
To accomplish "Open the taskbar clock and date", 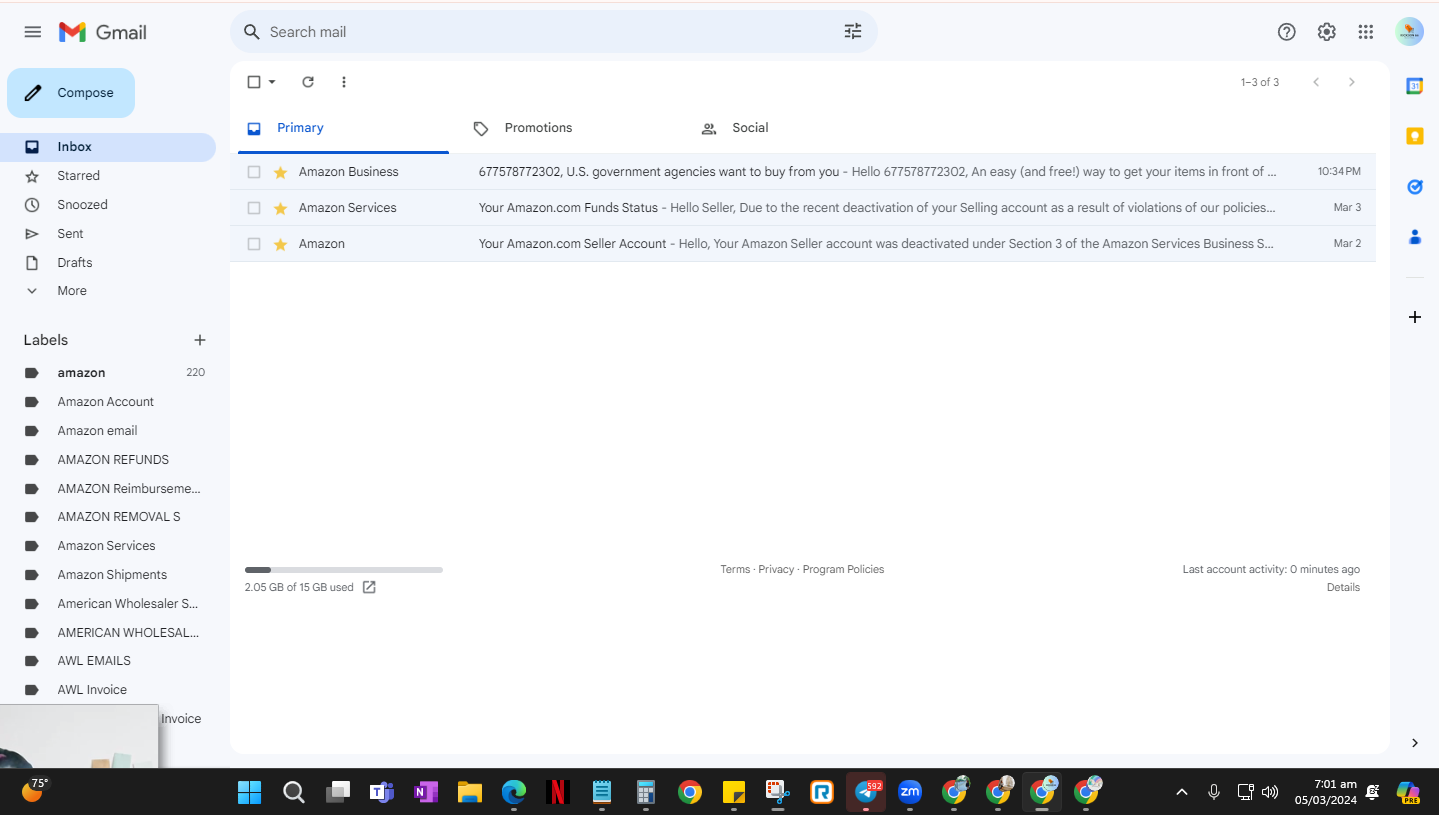I will pos(1325,792).
